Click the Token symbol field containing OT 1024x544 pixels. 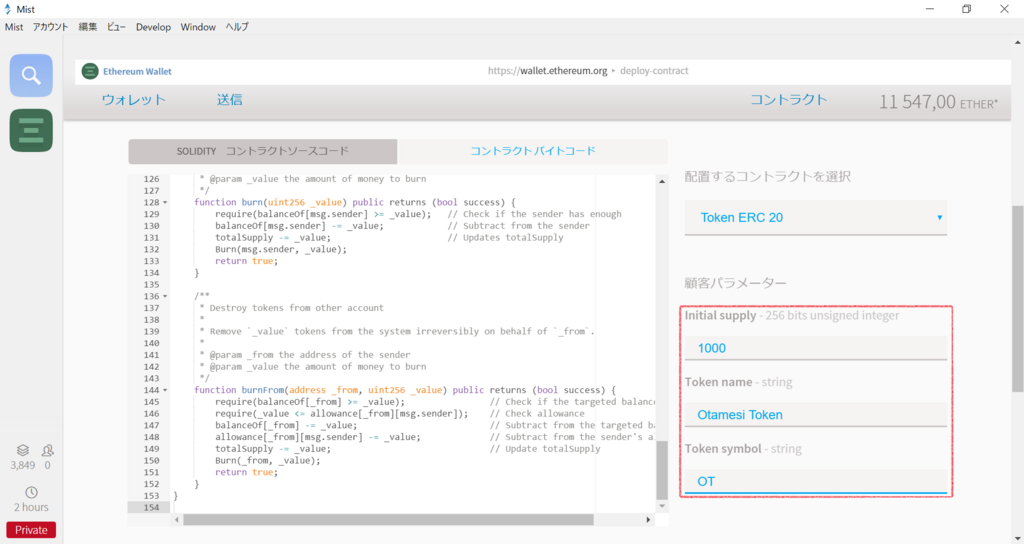(816, 481)
